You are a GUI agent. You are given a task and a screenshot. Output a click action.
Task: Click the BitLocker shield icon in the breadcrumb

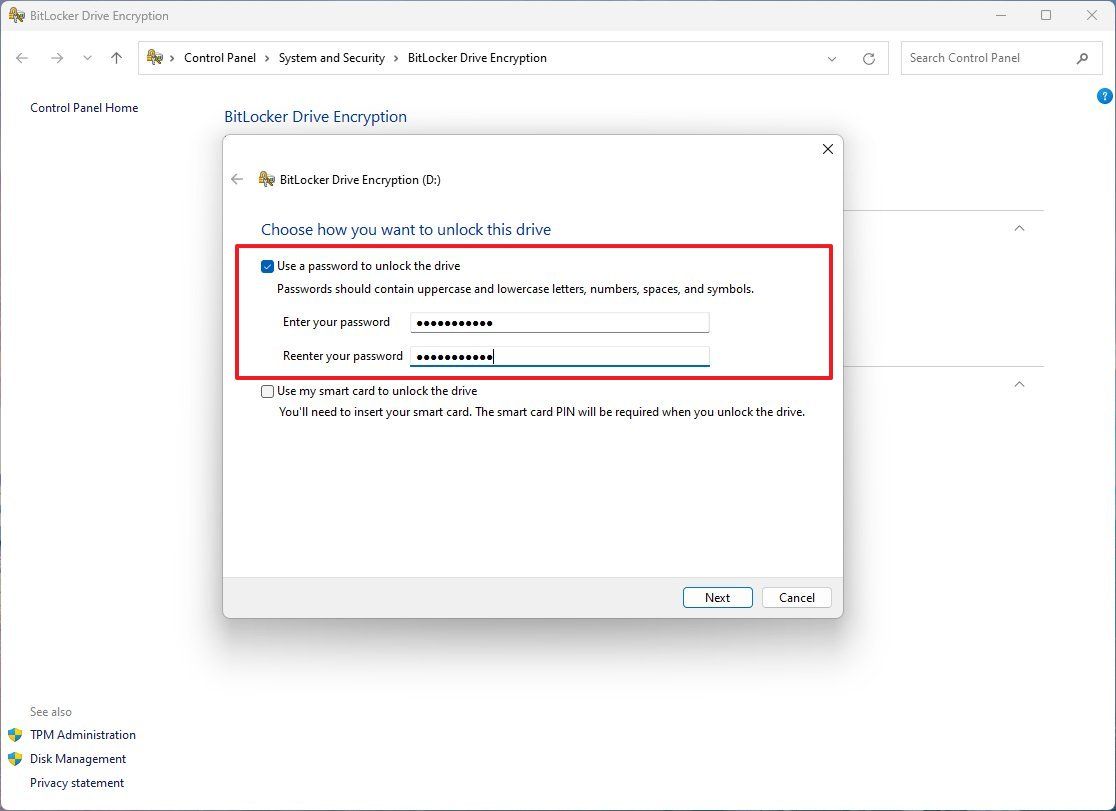click(152, 57)
